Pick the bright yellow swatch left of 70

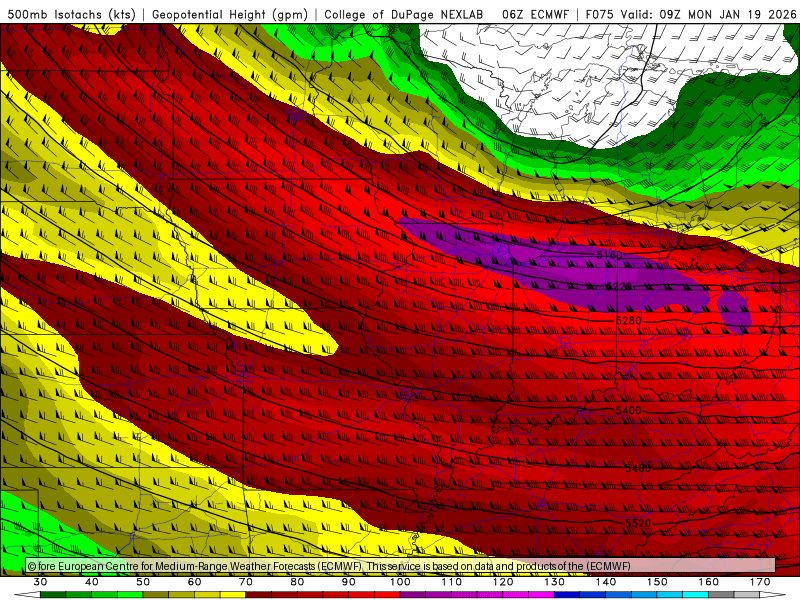233,595
